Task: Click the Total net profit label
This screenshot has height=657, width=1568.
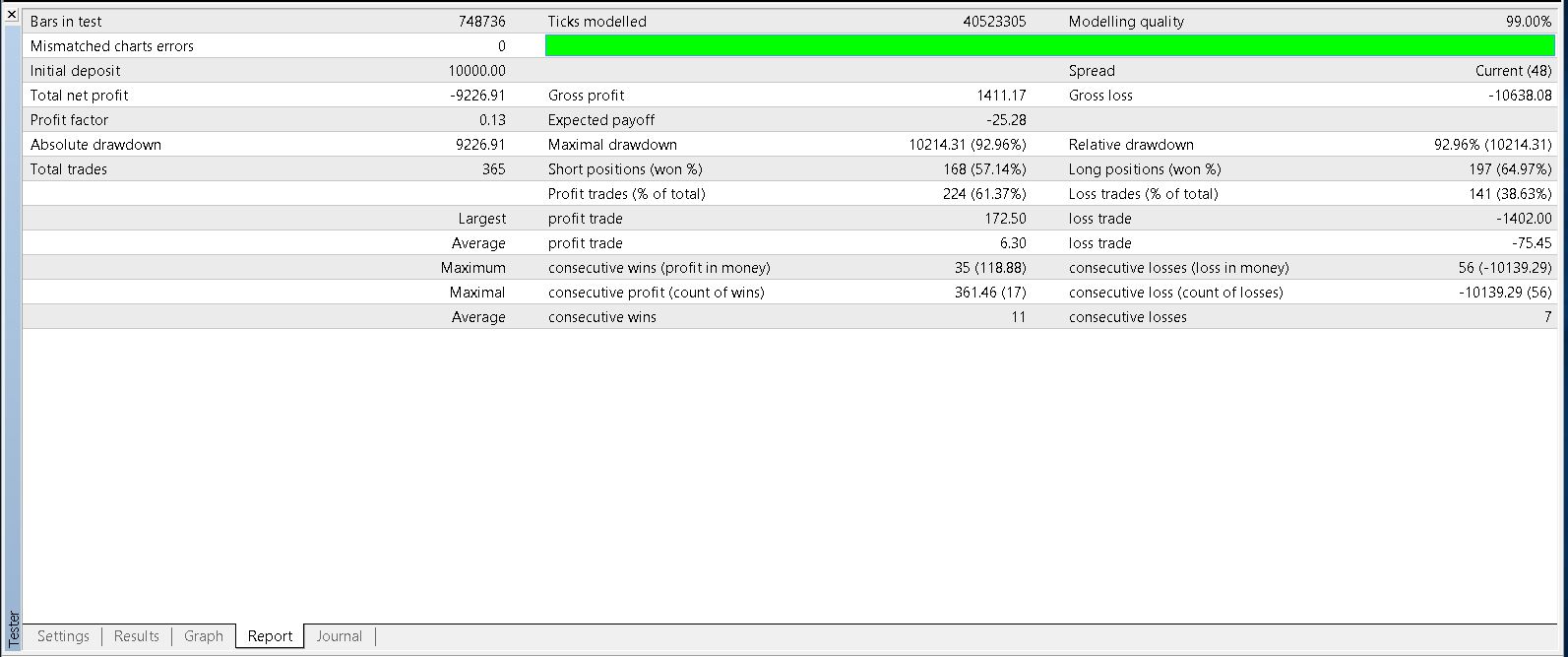Action: (79, 96)
